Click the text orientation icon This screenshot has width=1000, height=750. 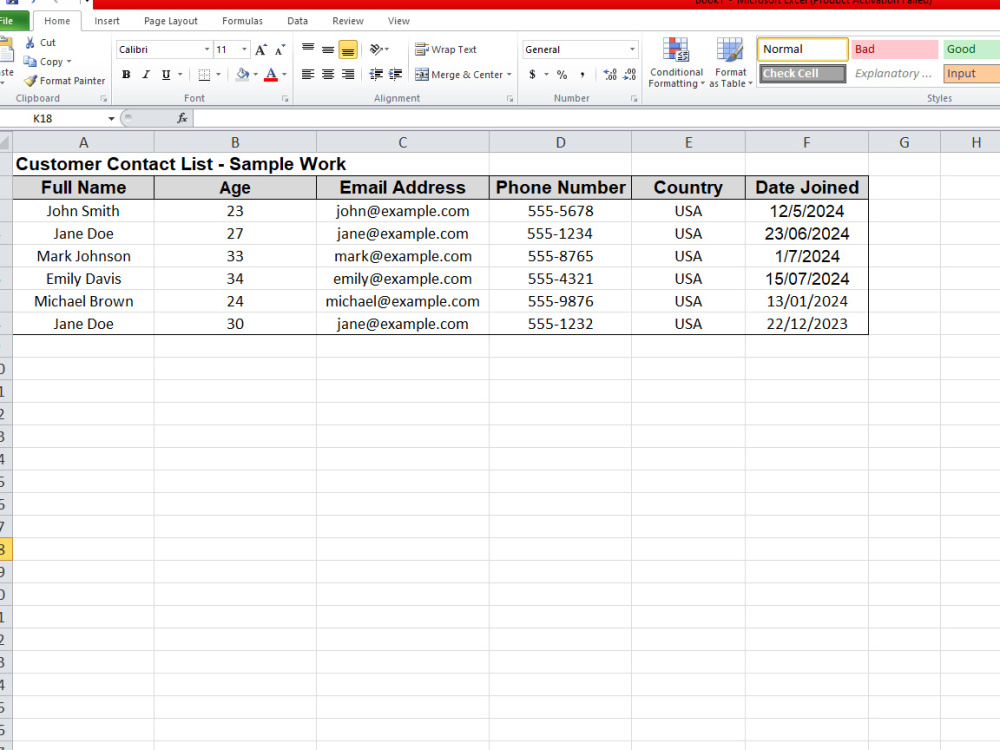[376, 48]
